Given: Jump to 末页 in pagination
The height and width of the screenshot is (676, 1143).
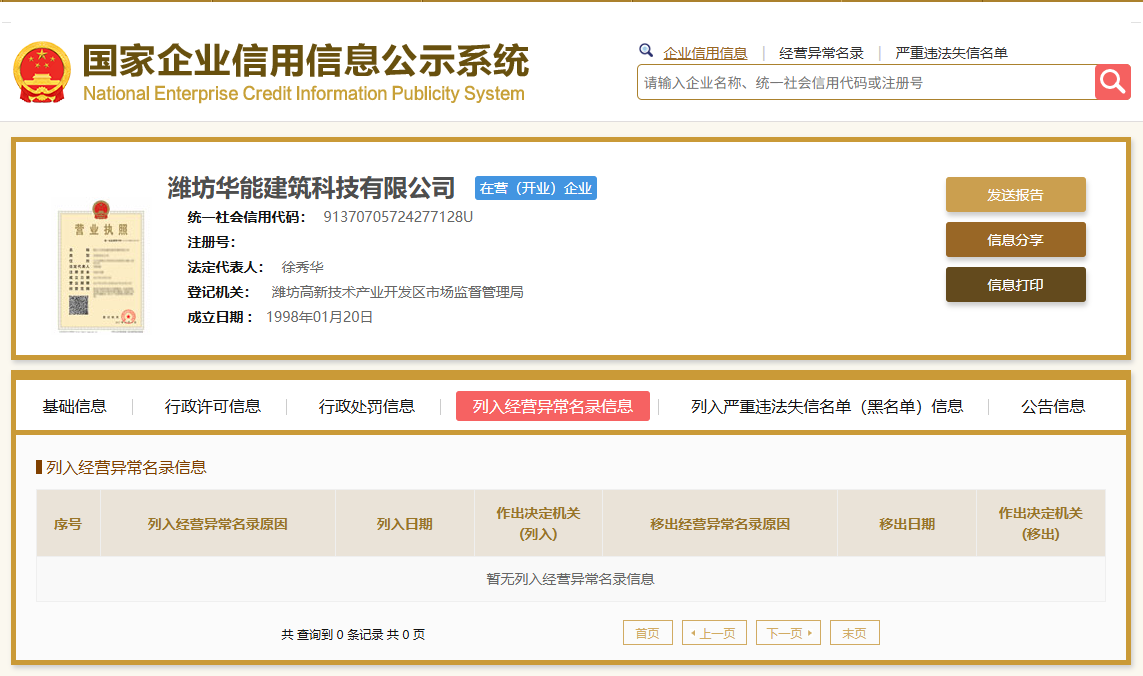Looking at the screenshot, I should pos(854,633).
